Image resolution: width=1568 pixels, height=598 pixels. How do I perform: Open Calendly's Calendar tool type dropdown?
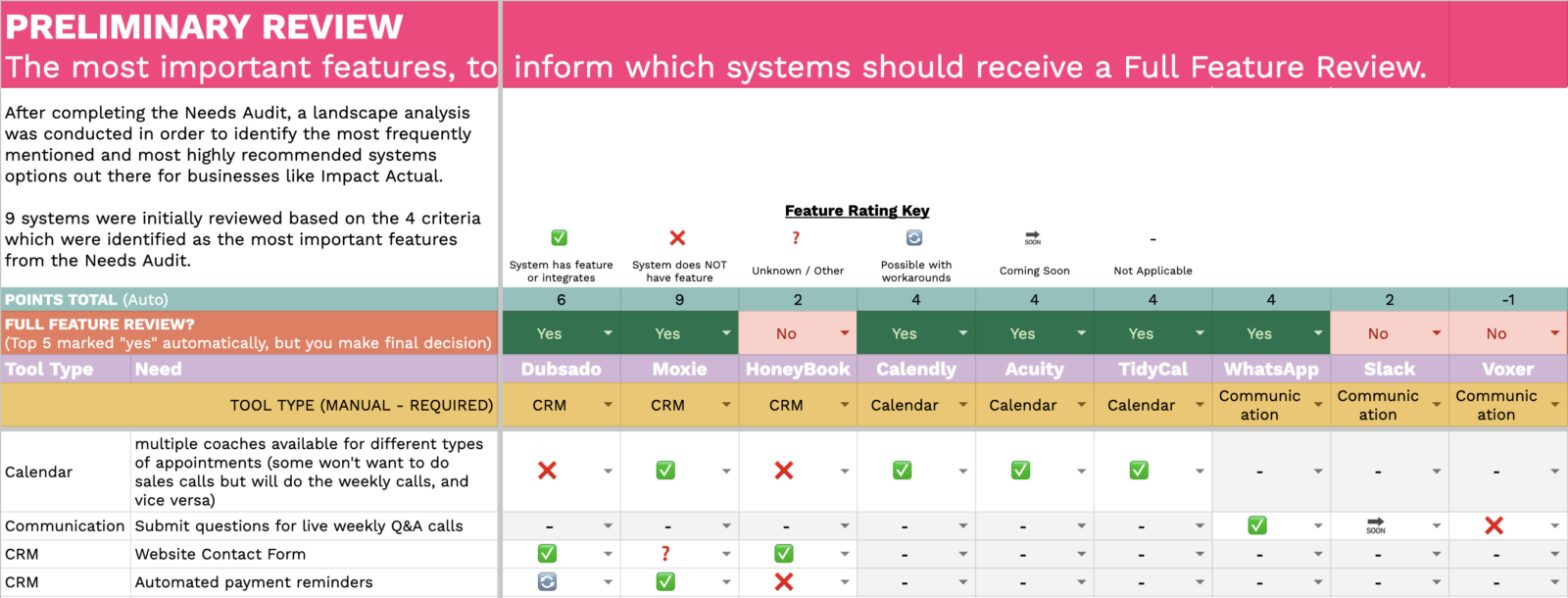[x=963, y=405]
